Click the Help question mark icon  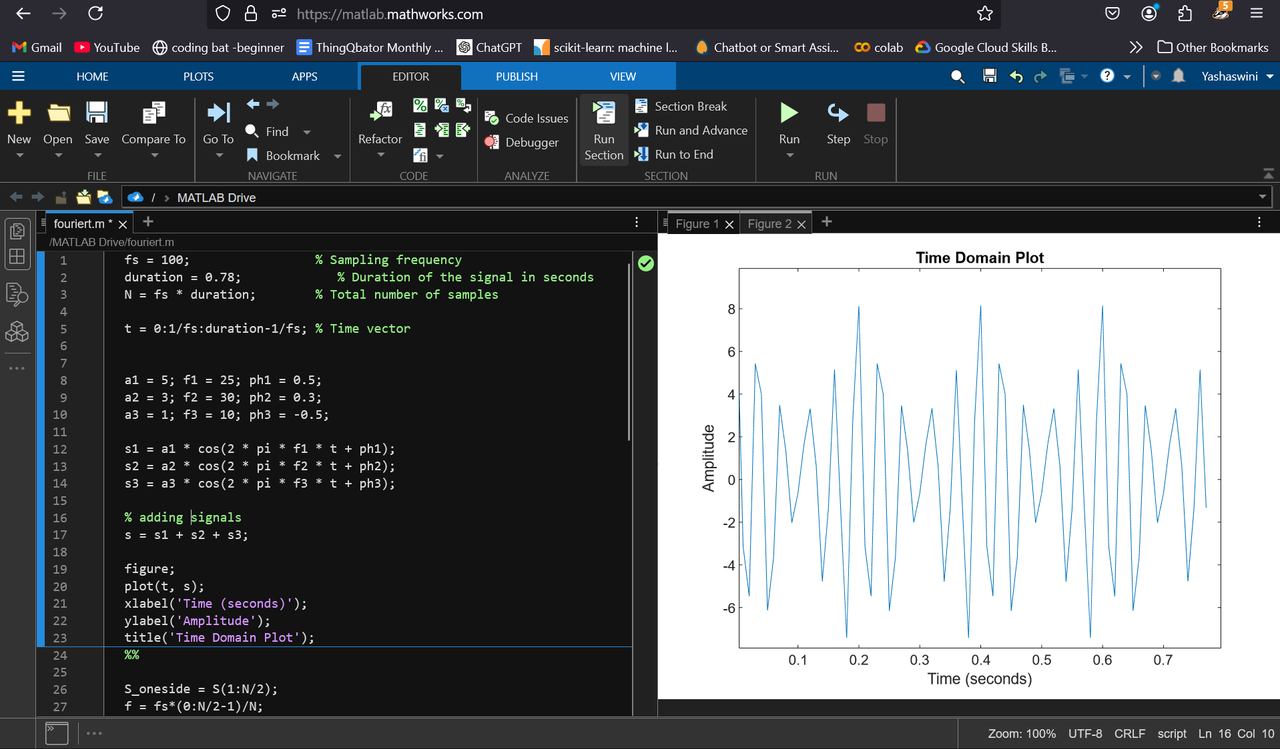pos(1107,76)
